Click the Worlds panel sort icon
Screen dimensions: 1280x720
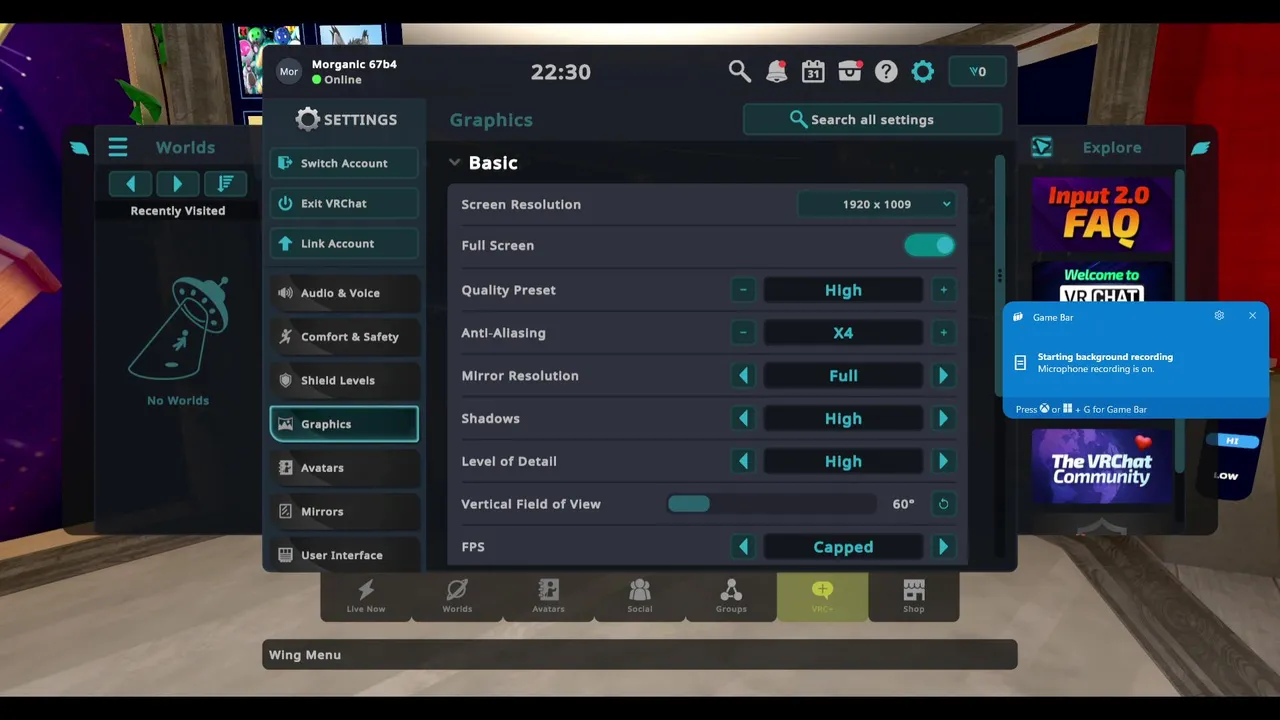click(225, 184)
